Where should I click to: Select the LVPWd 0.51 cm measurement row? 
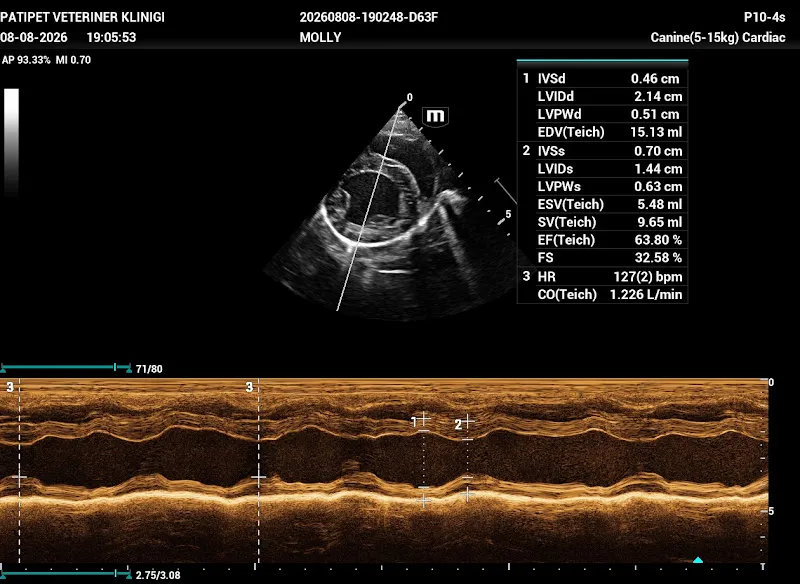(603, 114)
